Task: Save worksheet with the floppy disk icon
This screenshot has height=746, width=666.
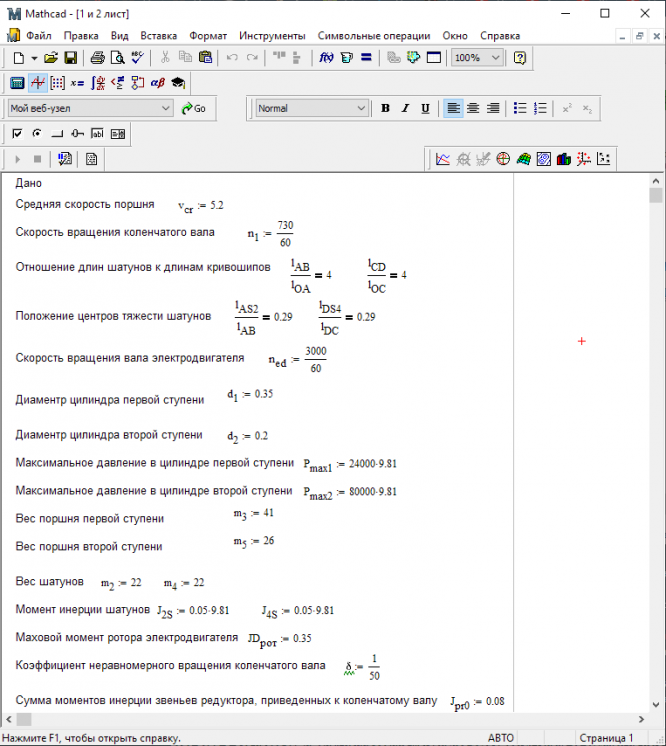Action: (x=71, y=58)
